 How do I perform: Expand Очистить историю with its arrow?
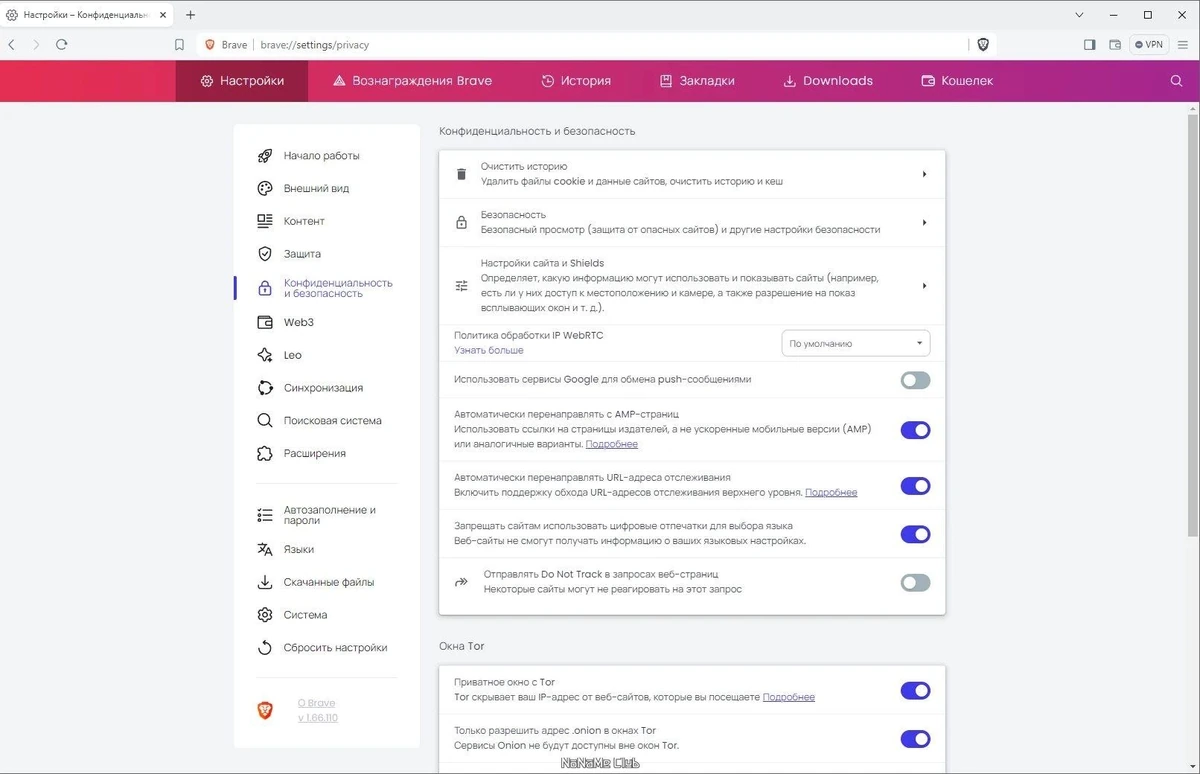(x=924, y=174)
